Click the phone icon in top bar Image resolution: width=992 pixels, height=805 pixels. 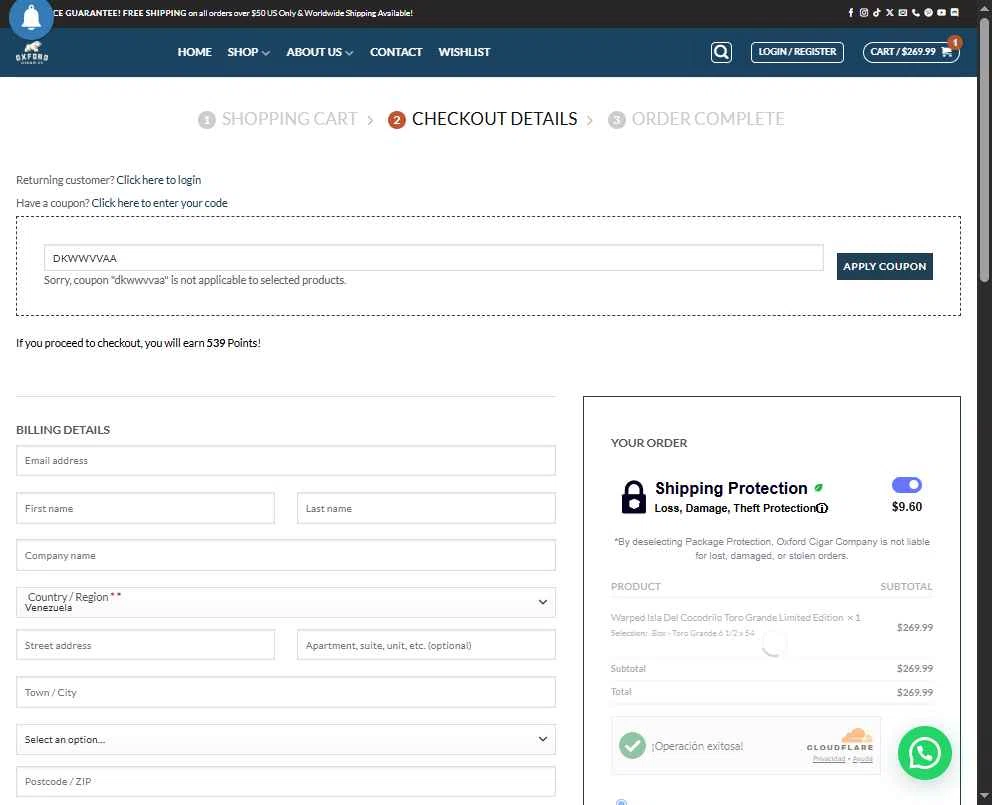[x=915, y=13]
